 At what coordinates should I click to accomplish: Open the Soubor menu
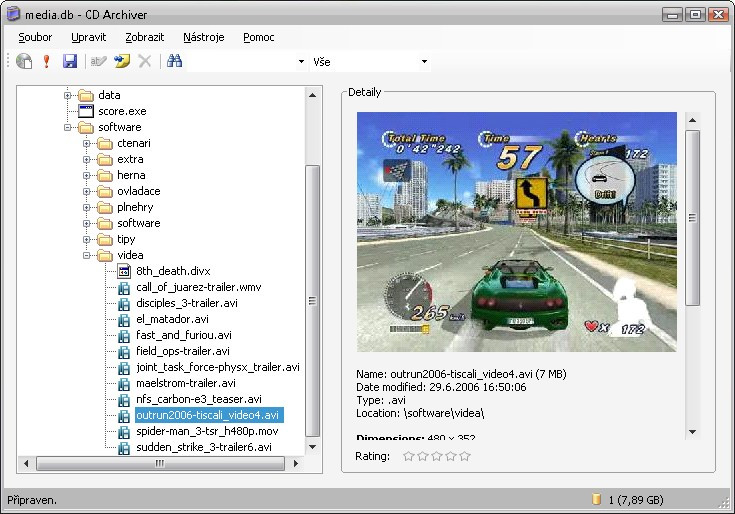point(35,37)
